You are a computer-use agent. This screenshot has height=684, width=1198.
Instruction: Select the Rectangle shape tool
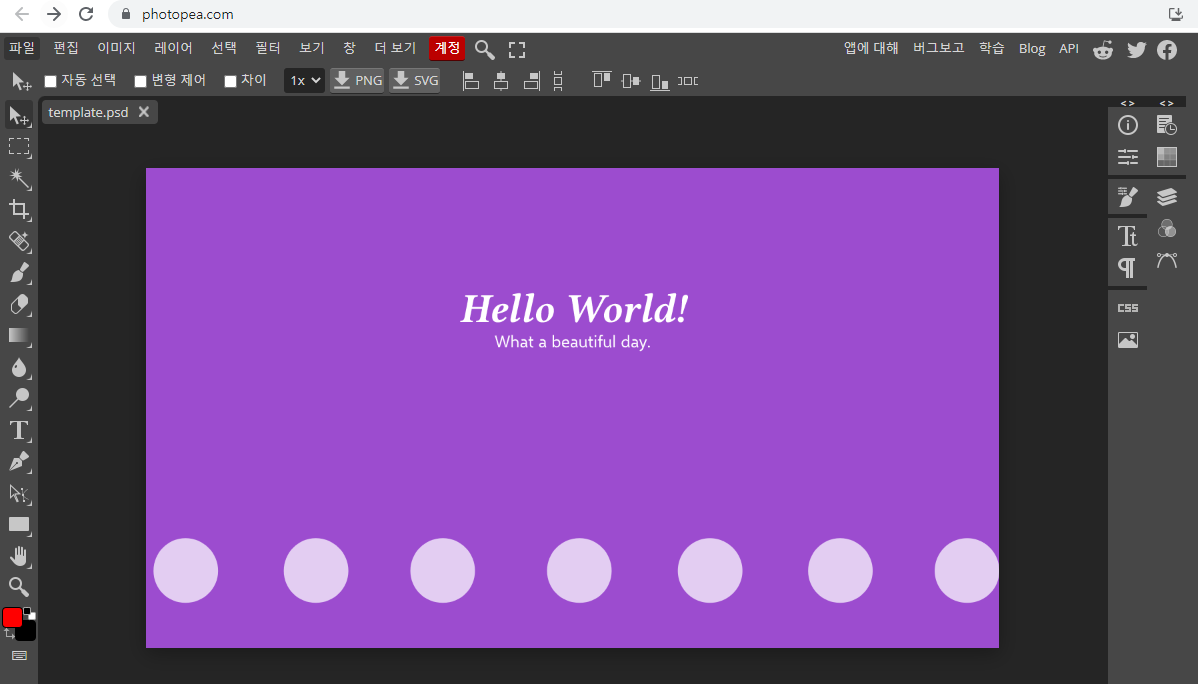tap(19, 524)
